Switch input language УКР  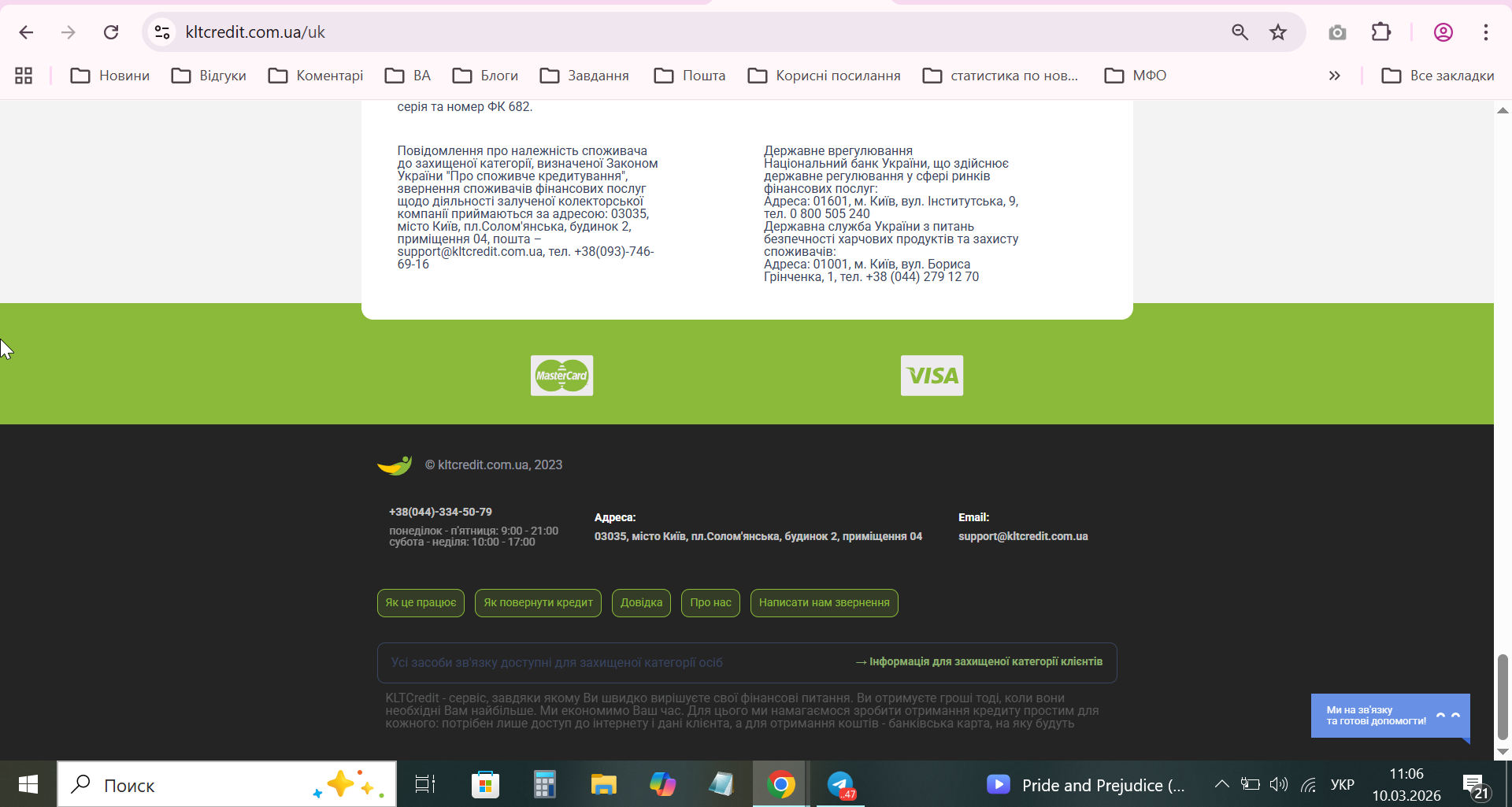tap(1343, 785)
